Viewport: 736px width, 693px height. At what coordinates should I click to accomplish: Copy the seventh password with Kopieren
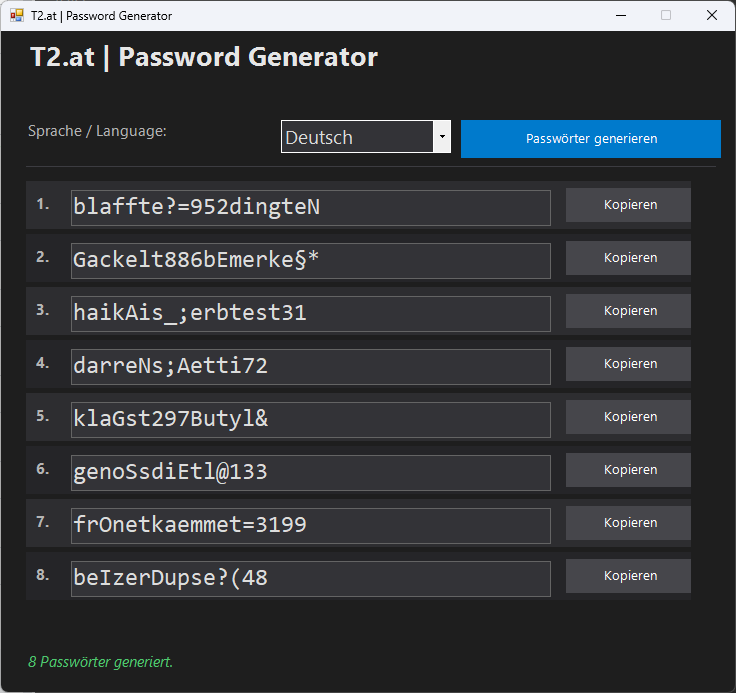(629, 523)
